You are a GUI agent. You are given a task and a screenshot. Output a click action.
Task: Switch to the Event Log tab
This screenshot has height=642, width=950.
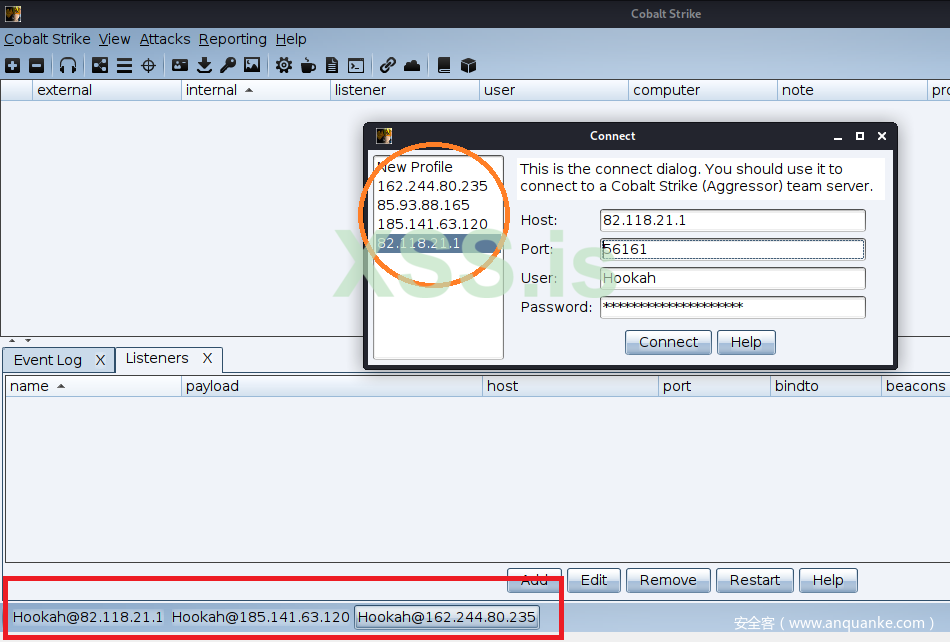pos(48,360)
